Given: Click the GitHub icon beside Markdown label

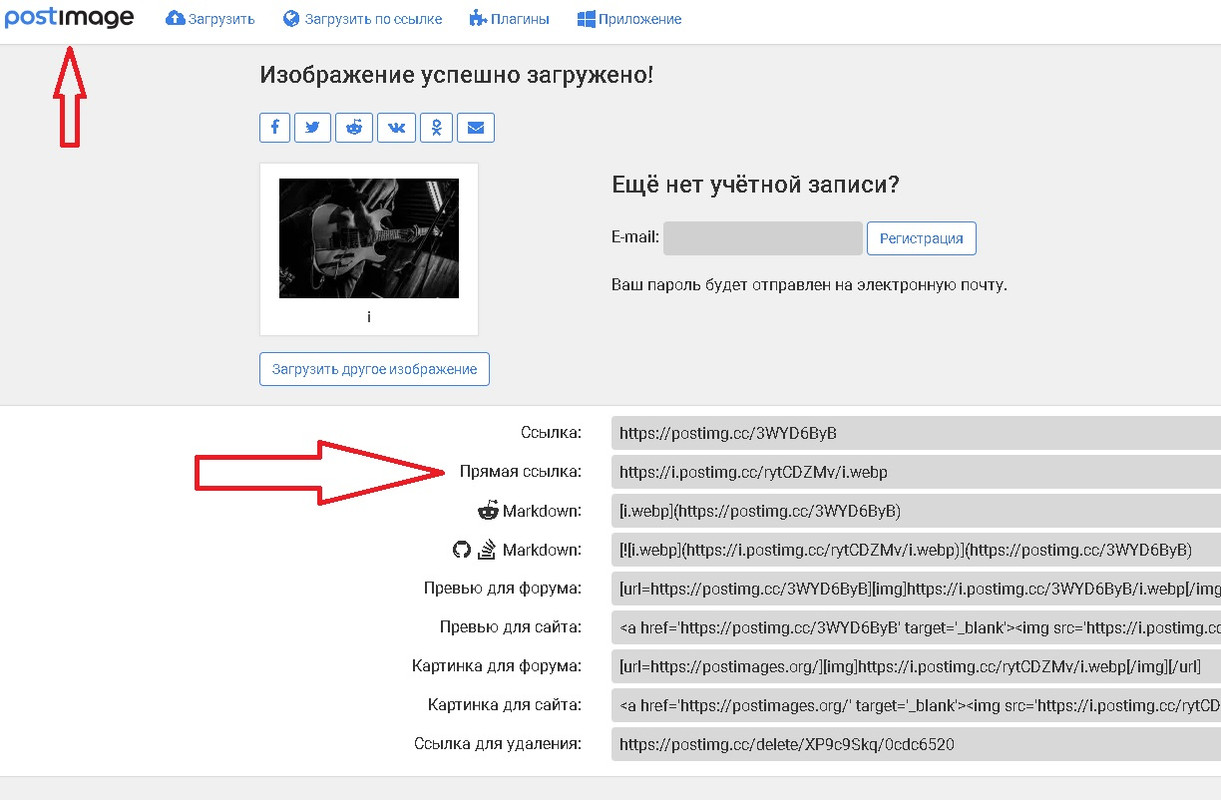Looking at the screenshot, I should pyautogui.click(x=461, y=550).
